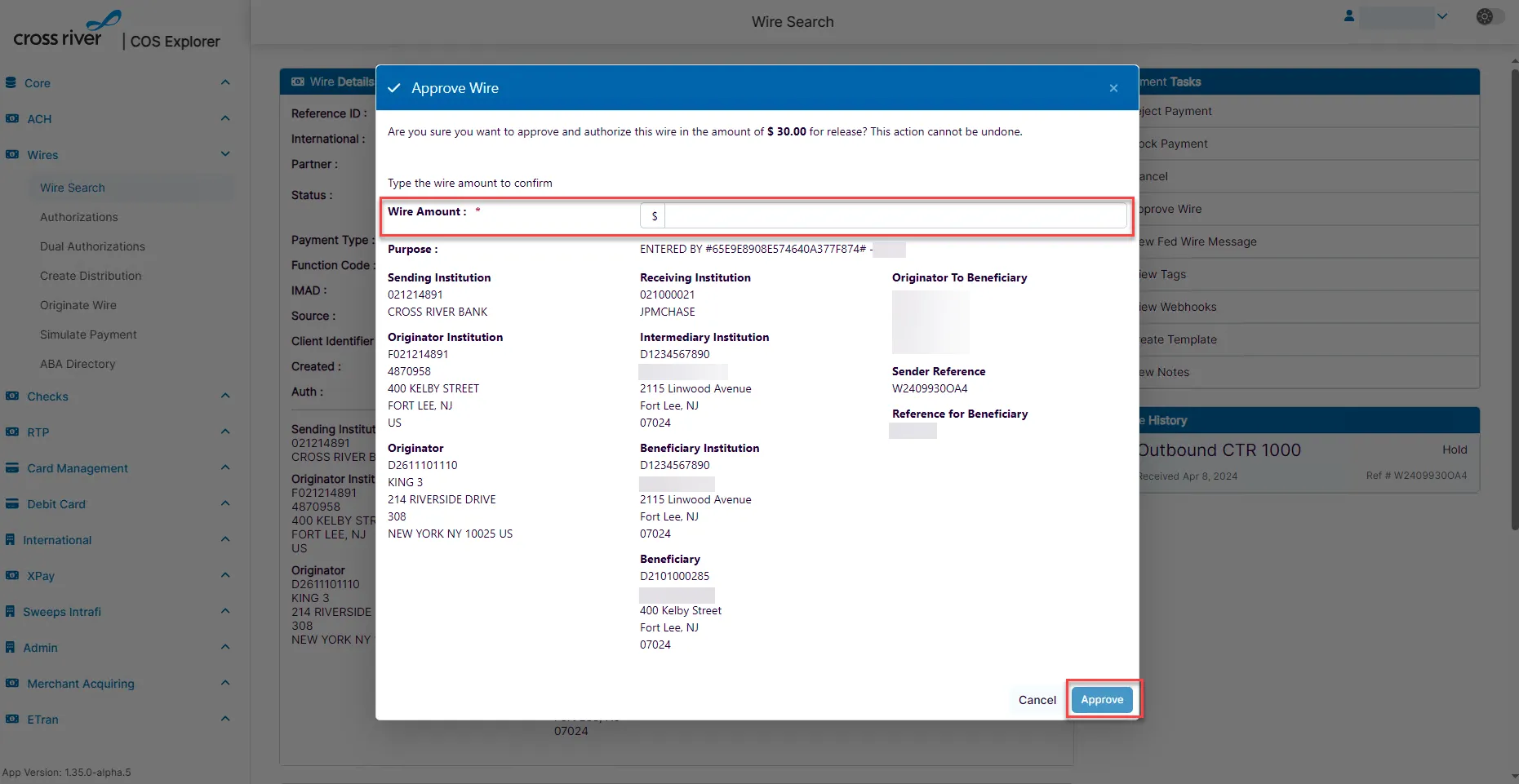Image resolution: width=1519 pixels, height=784 pixels.
Task: Expand the Debit Card chevron
Action: [225, 503]
